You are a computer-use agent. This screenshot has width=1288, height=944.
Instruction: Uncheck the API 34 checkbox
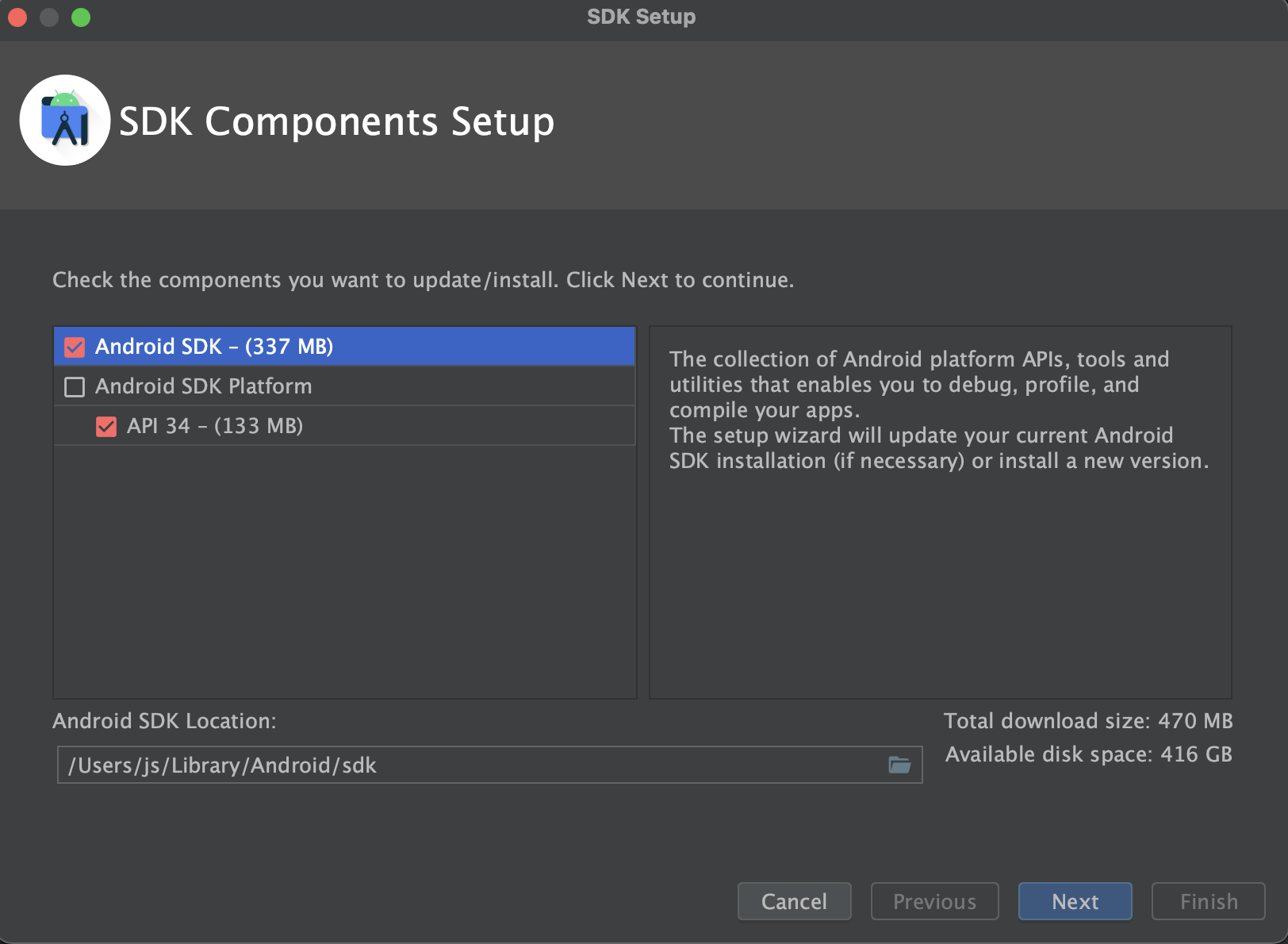[106, 426]
